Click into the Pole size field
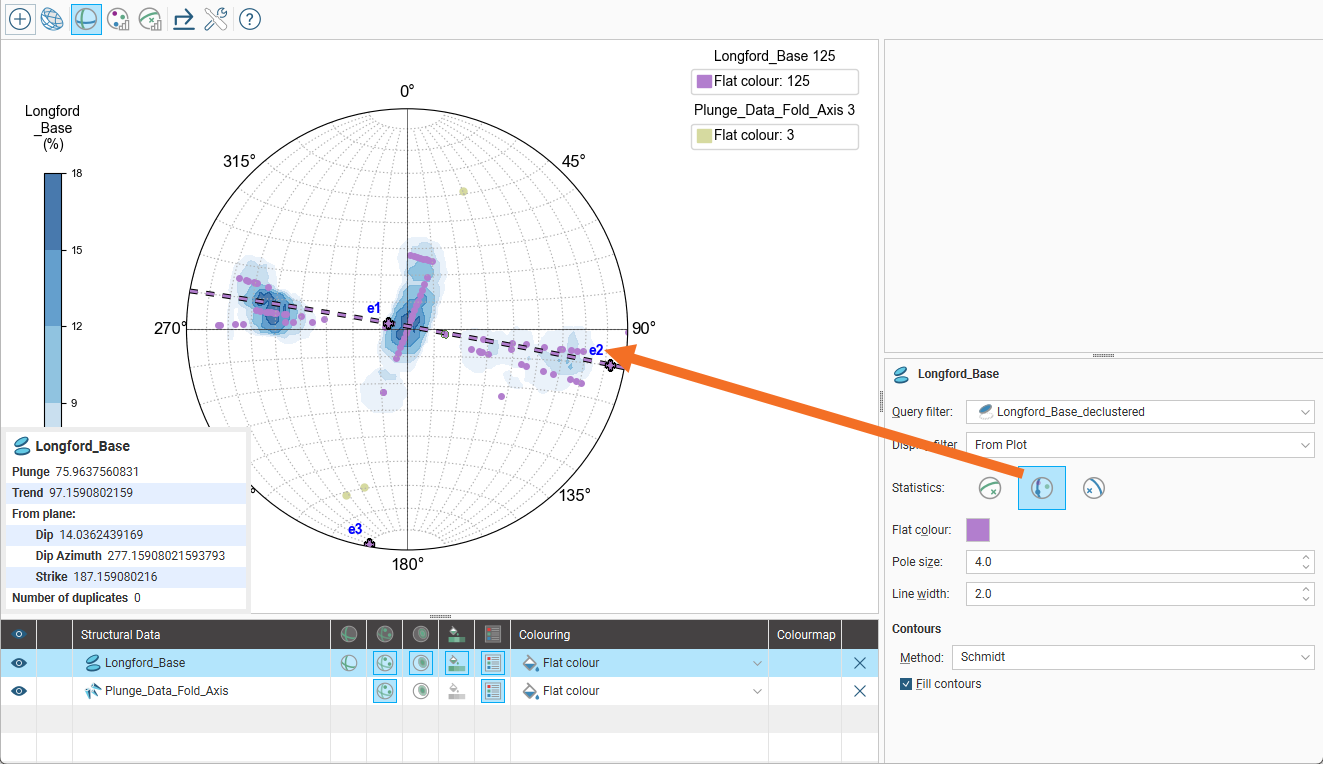 click(1130, 562)
